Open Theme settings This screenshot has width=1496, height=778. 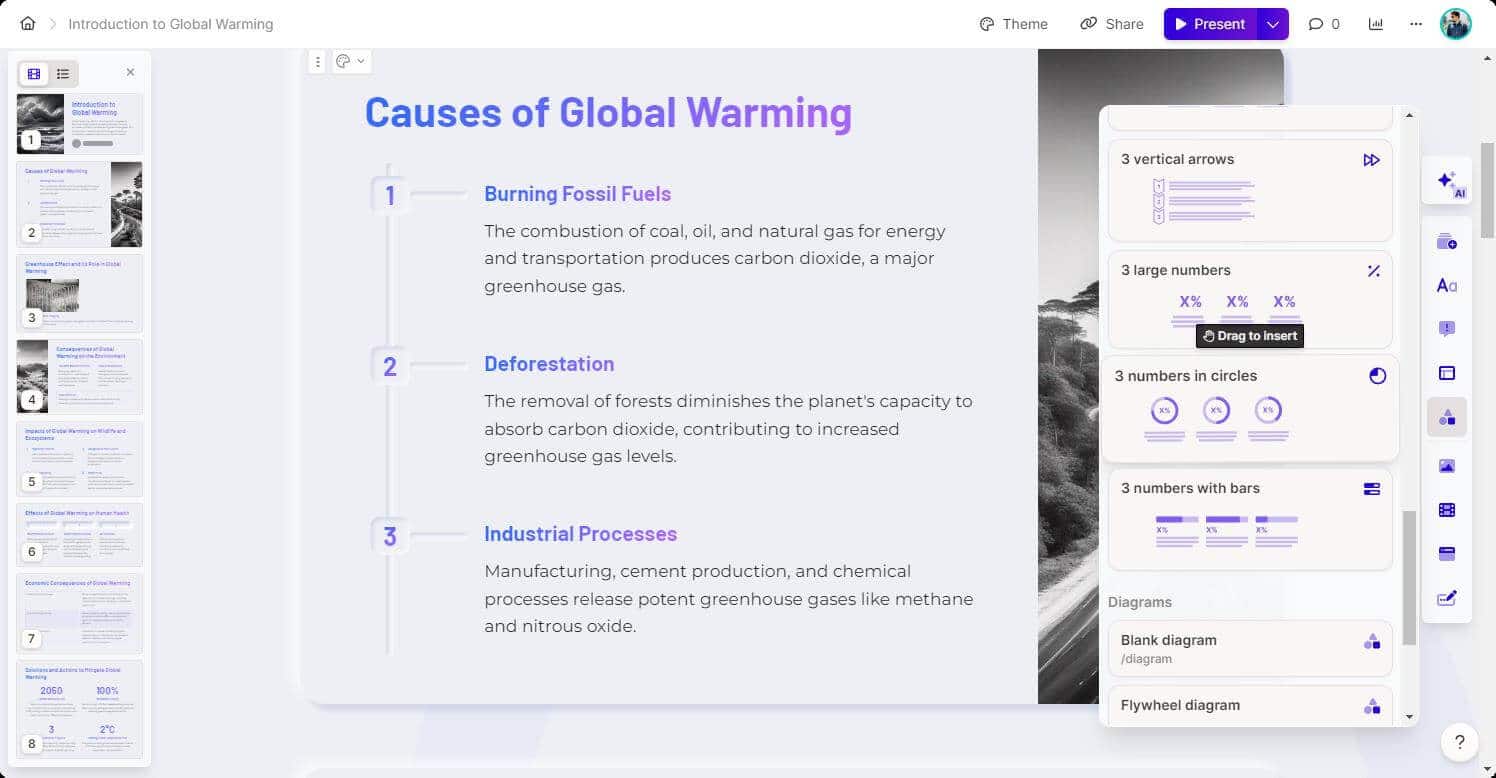click(1013, 24)
